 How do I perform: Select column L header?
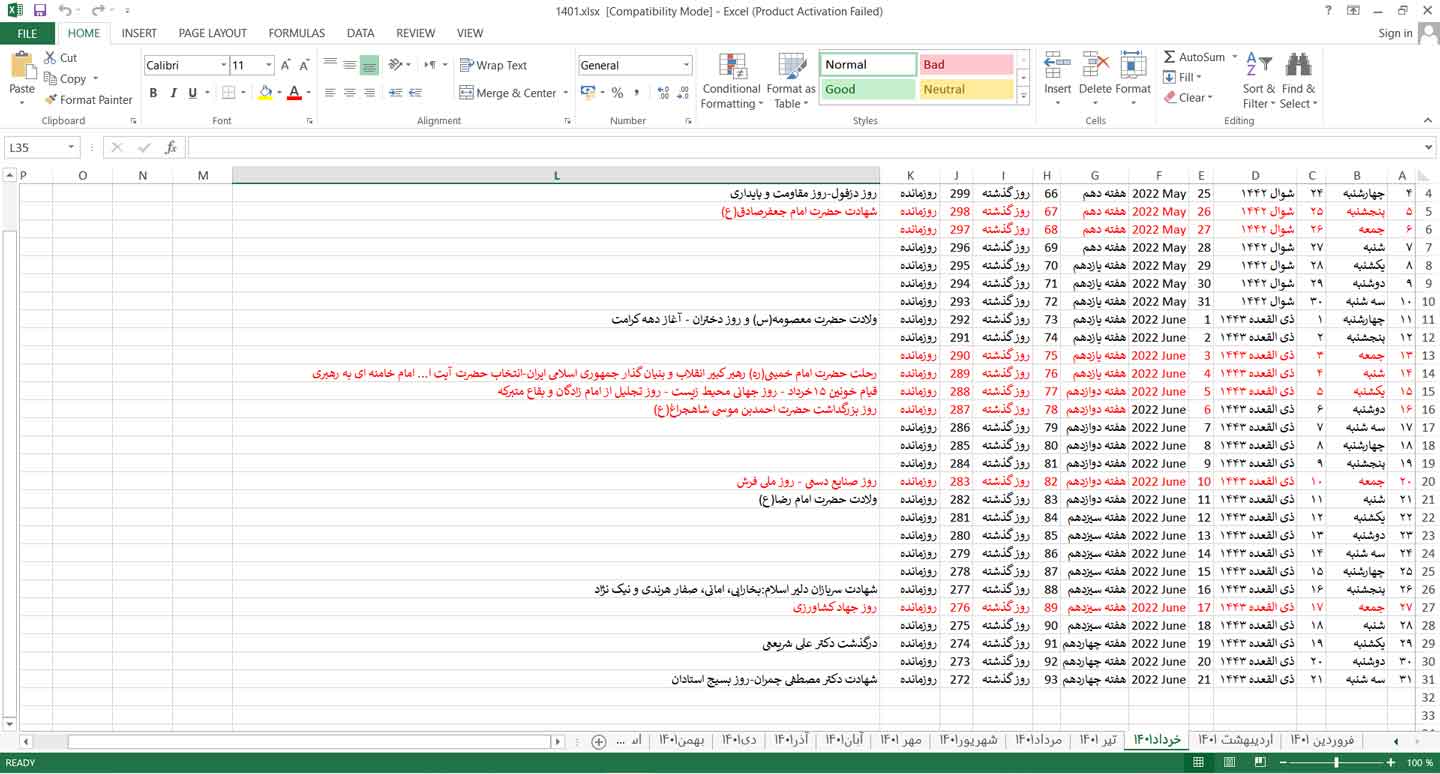click(x=556, y=176)
